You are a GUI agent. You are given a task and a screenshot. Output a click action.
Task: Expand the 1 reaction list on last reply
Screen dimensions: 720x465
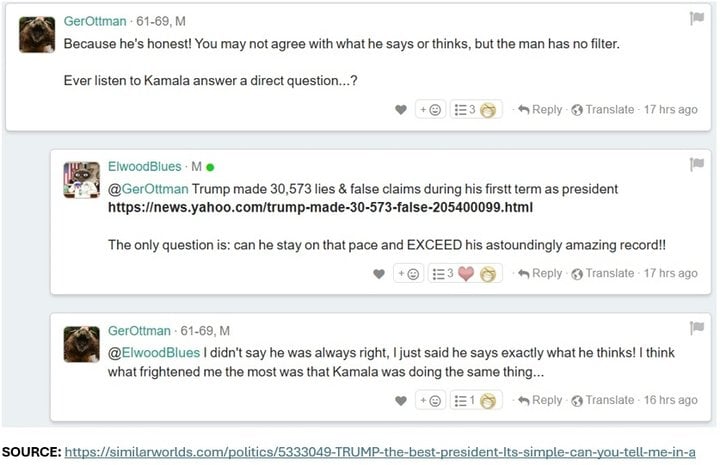pyautogui.click(x=476, y=401)
